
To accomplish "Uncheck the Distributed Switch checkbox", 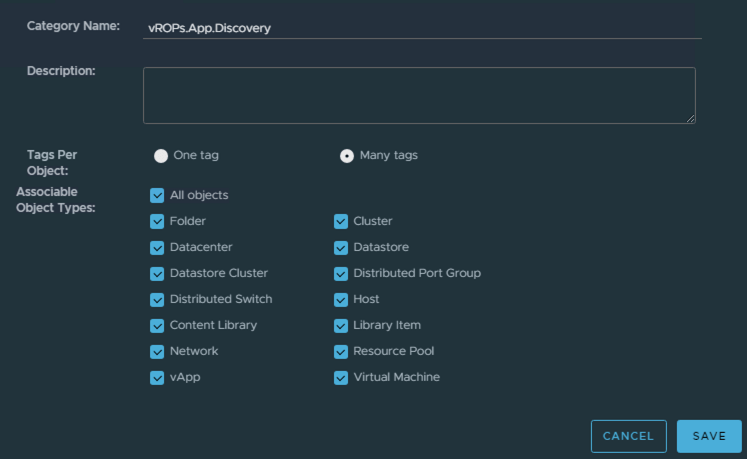I will click(x=157, y=299).
